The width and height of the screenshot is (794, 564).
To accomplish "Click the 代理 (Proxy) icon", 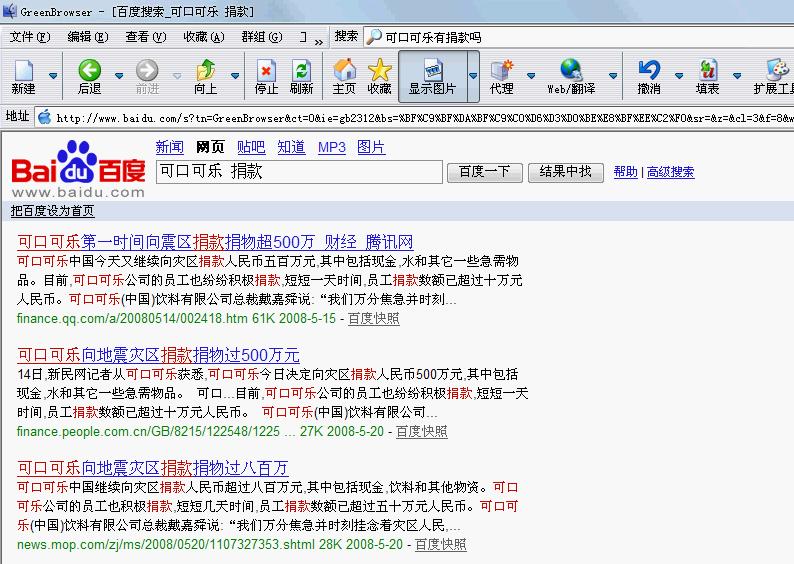I will pyautogui.click(x=502, y=76).
